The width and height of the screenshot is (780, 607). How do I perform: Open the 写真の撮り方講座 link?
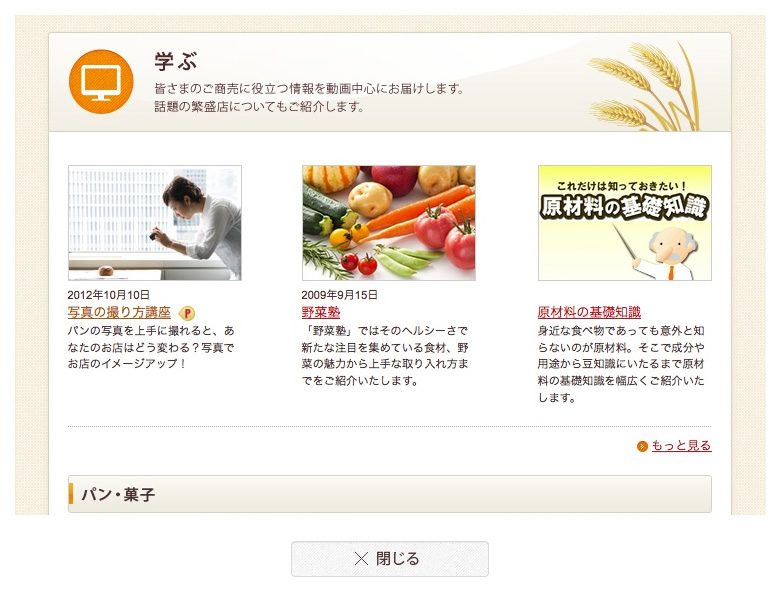pos(119,312)
